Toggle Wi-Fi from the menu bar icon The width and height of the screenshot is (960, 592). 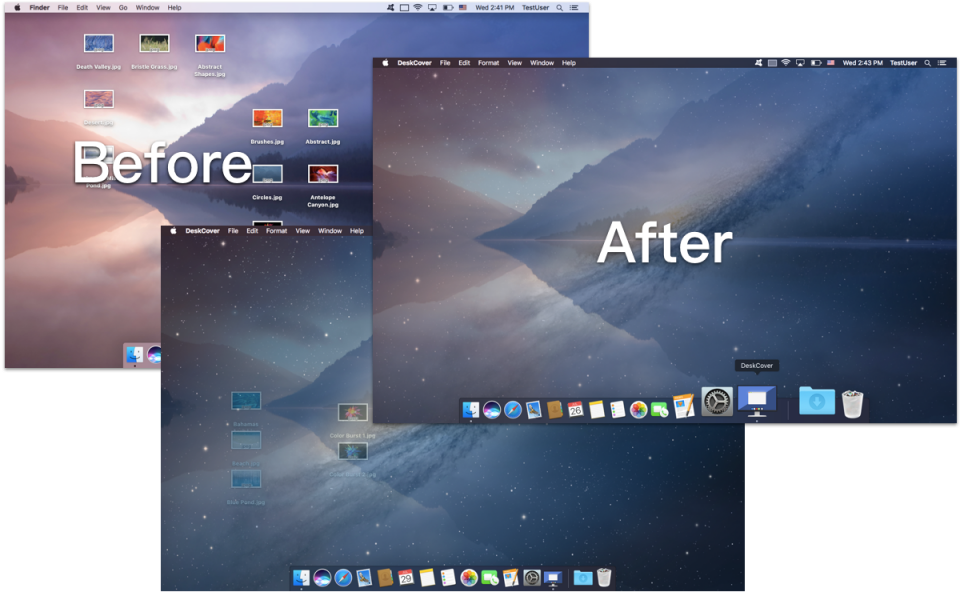tap(786, 62)
